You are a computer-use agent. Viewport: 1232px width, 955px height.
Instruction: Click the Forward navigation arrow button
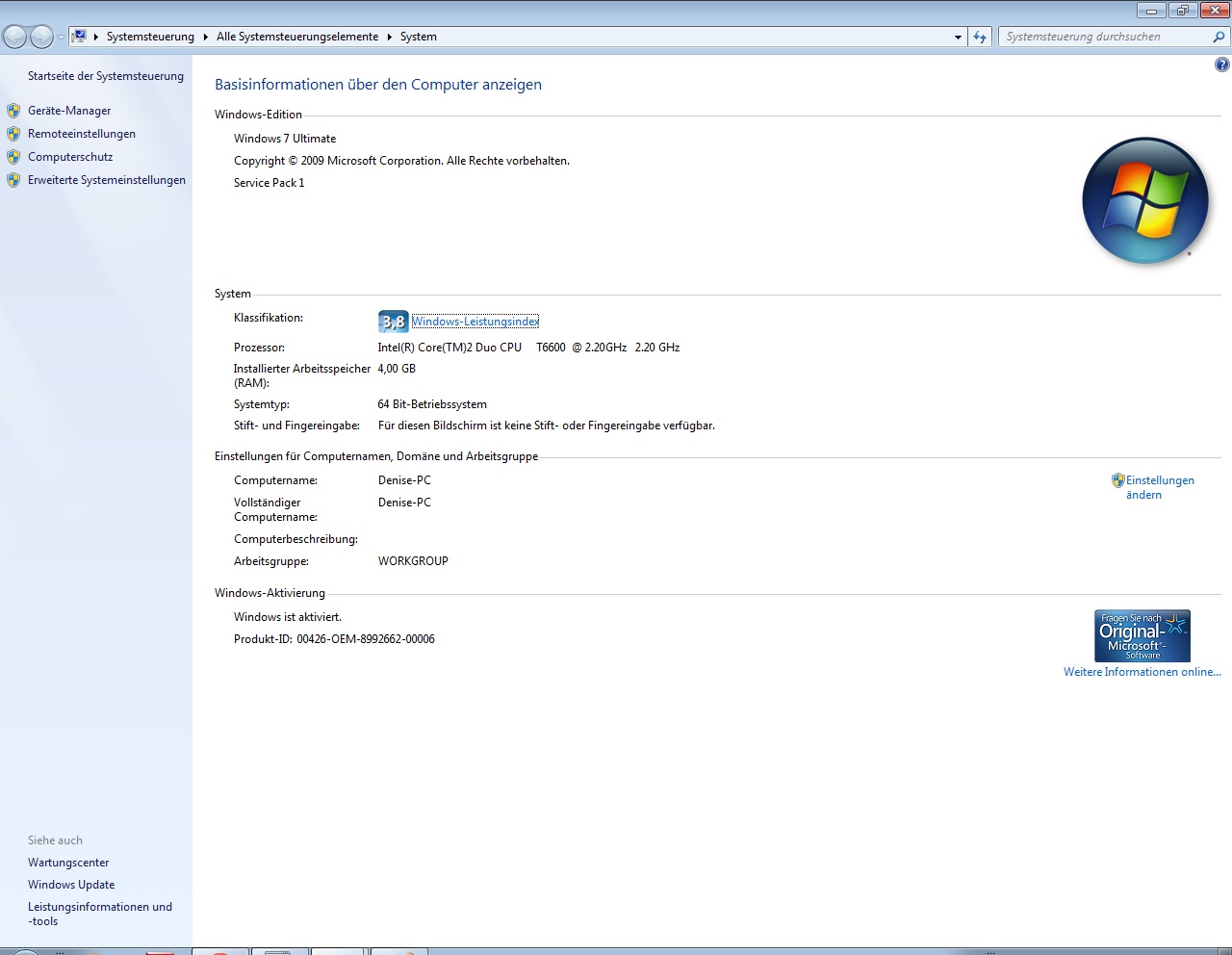(41, 37)
